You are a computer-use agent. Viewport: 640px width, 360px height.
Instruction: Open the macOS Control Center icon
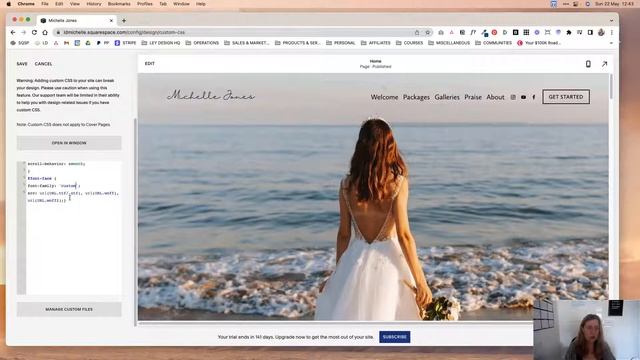click(576, 4)
